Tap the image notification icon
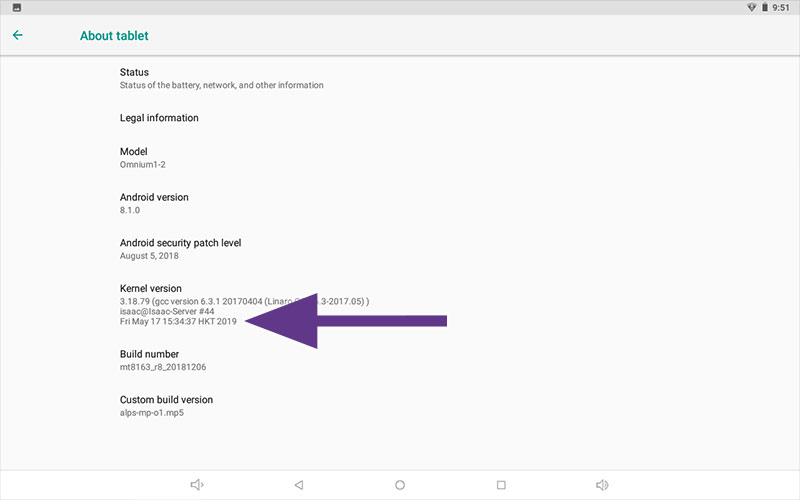 click(17, 8)
